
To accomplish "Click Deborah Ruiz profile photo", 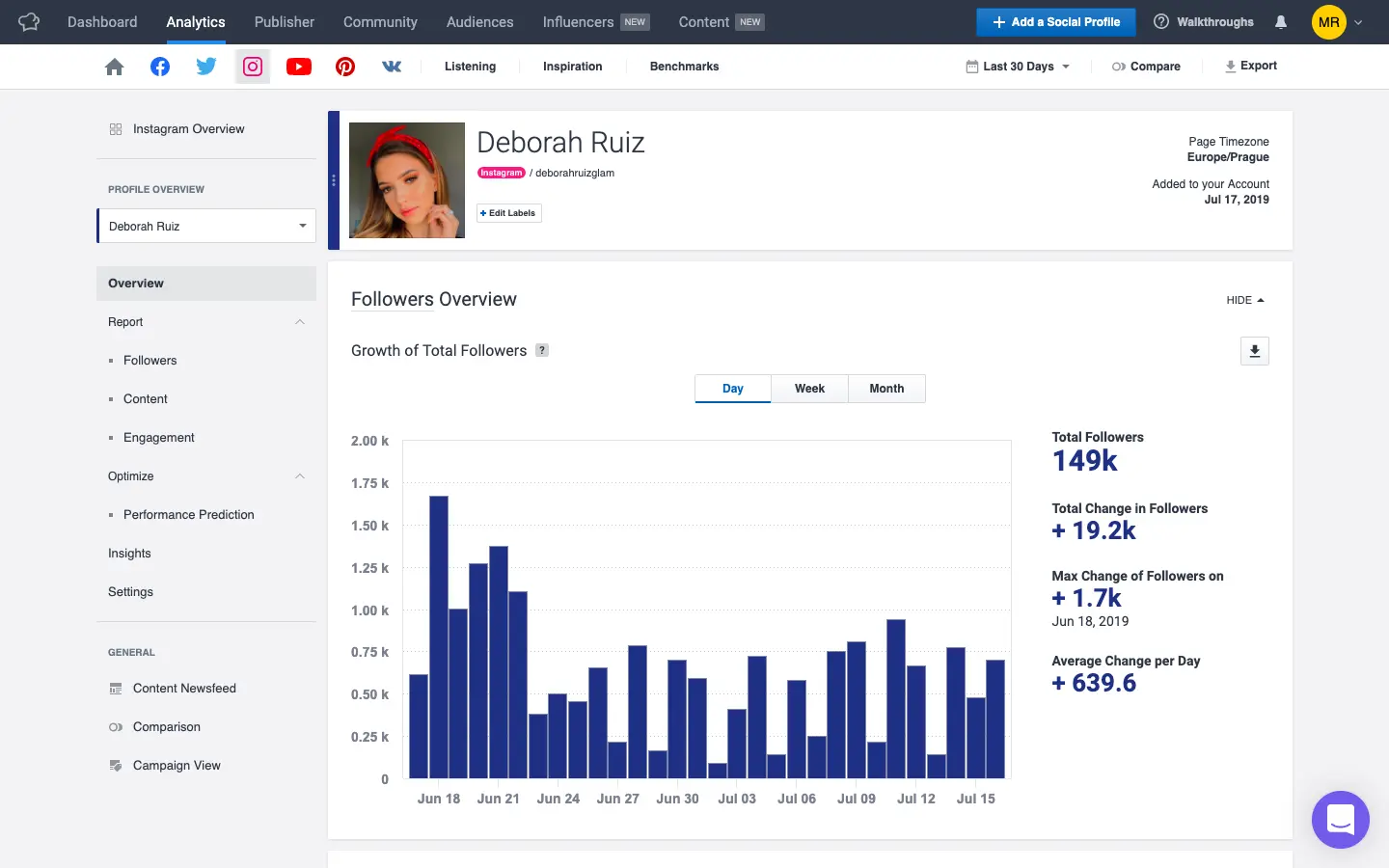I will [x=407, y=180].
